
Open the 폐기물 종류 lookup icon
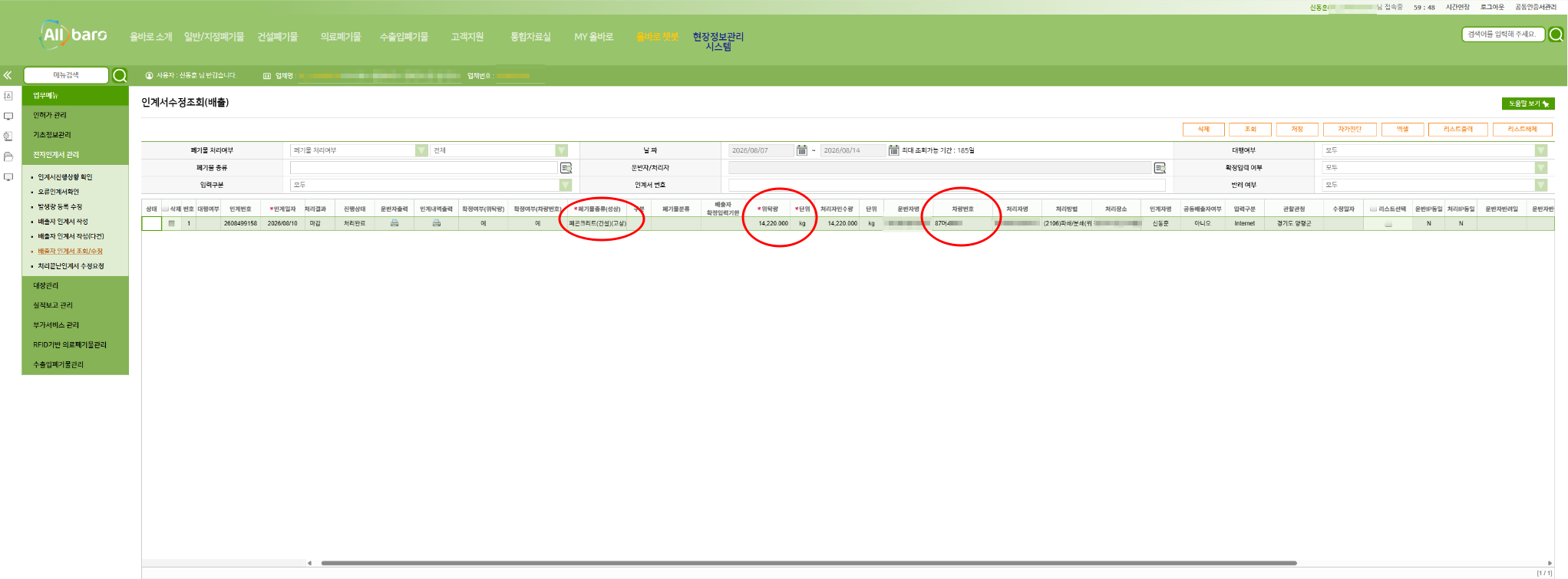point(566,168)
